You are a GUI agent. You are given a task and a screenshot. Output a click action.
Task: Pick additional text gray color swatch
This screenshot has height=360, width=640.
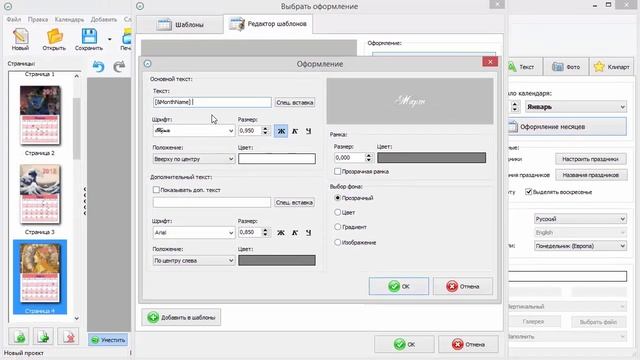tap(277, 260)
